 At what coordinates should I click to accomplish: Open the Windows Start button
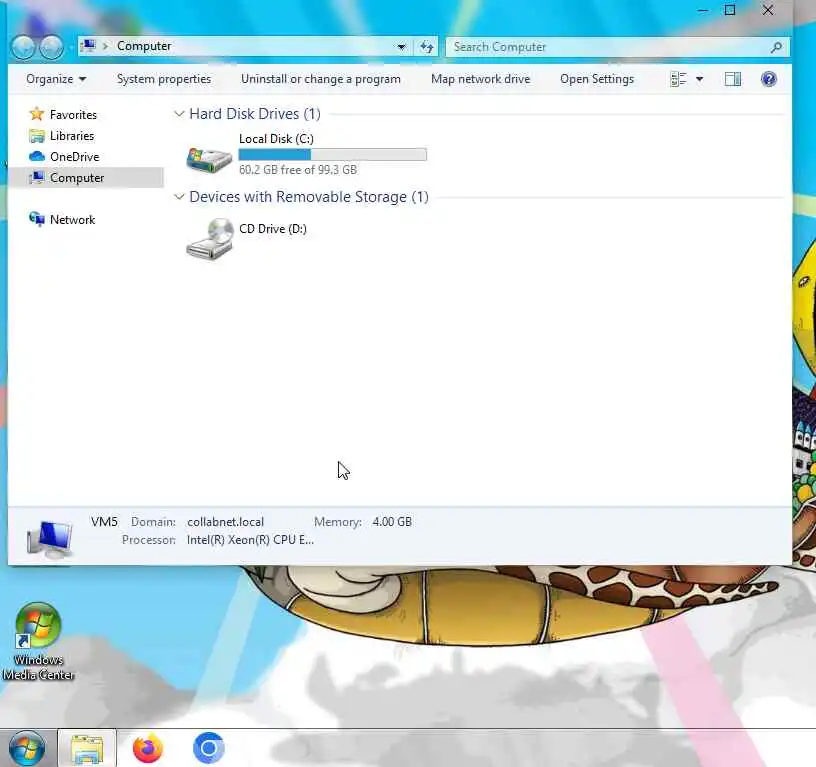click(x=27, y=749)
